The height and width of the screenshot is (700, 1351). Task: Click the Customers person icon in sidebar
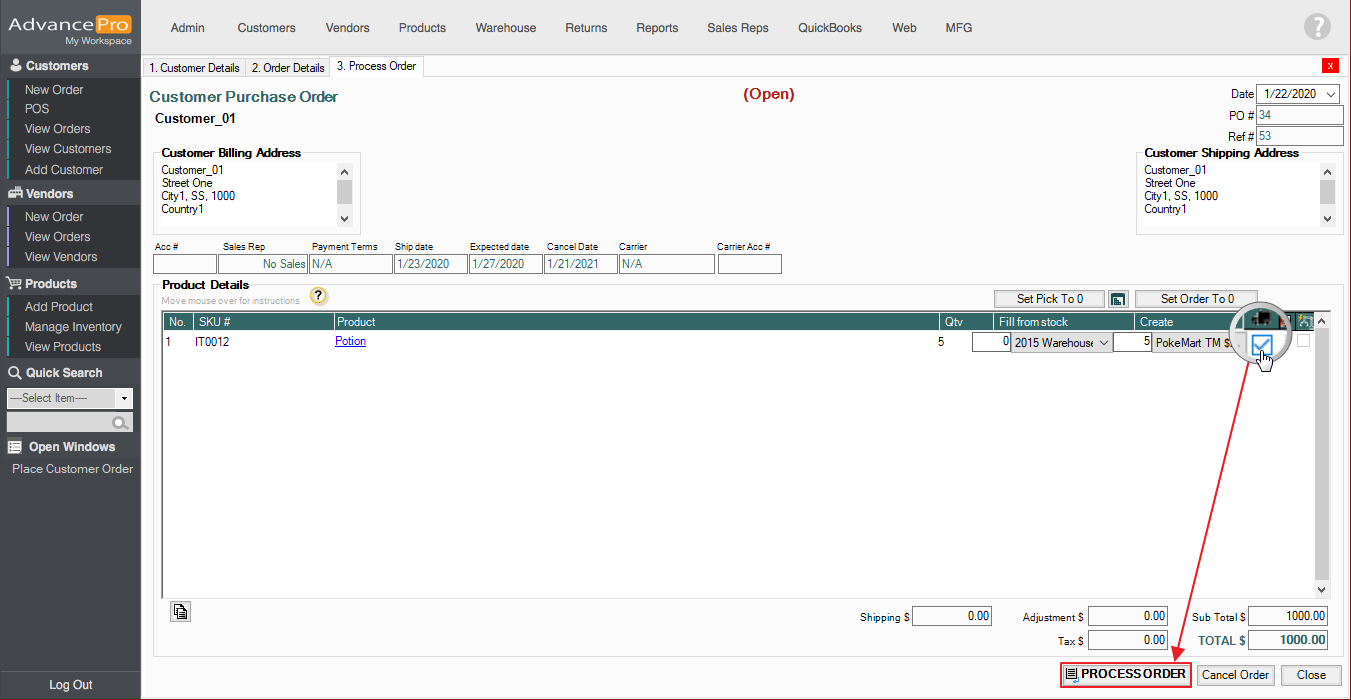pos(15,66)
